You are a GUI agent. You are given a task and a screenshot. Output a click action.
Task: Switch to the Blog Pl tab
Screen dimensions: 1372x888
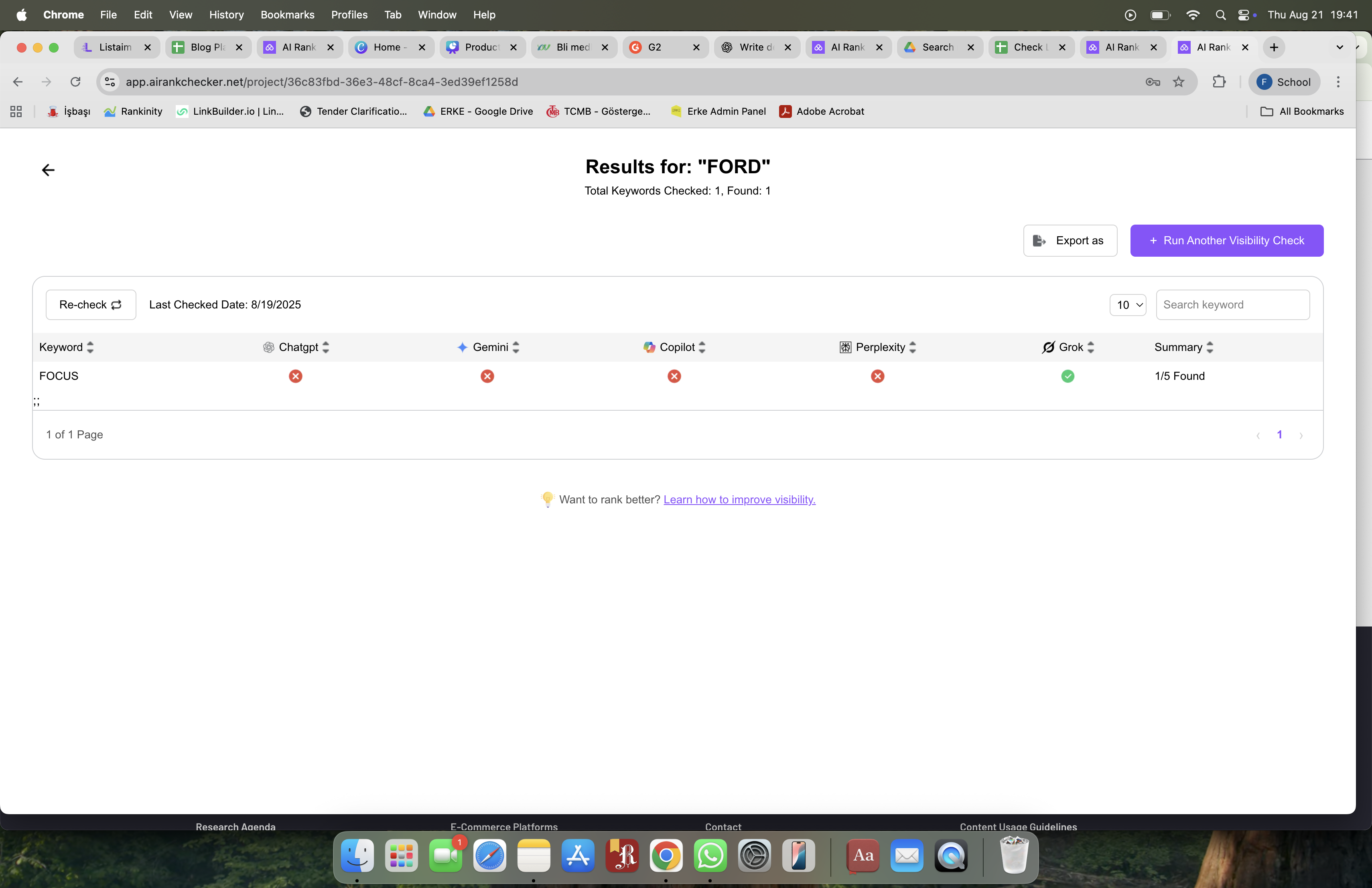209,47
